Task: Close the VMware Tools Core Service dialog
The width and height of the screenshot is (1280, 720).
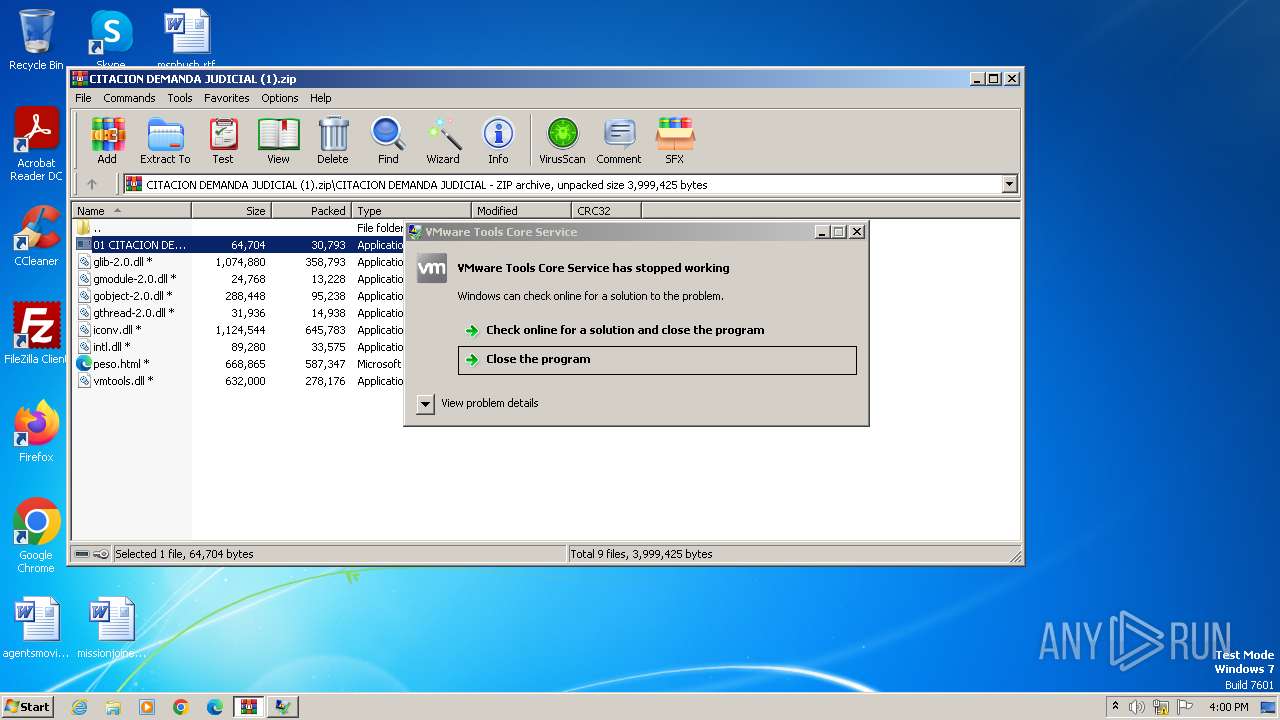Action: point(857,231)
